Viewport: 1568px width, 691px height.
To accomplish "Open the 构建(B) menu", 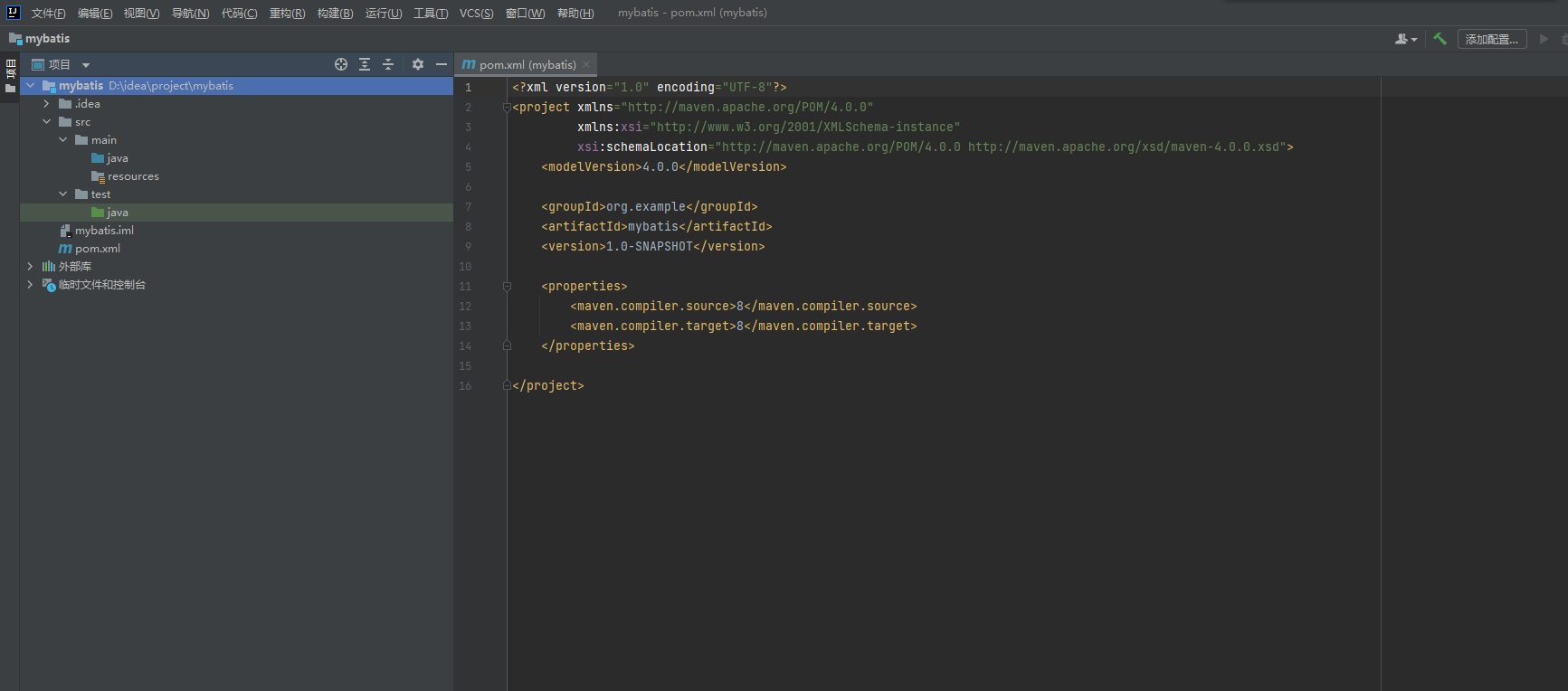I will coord(335,13).
